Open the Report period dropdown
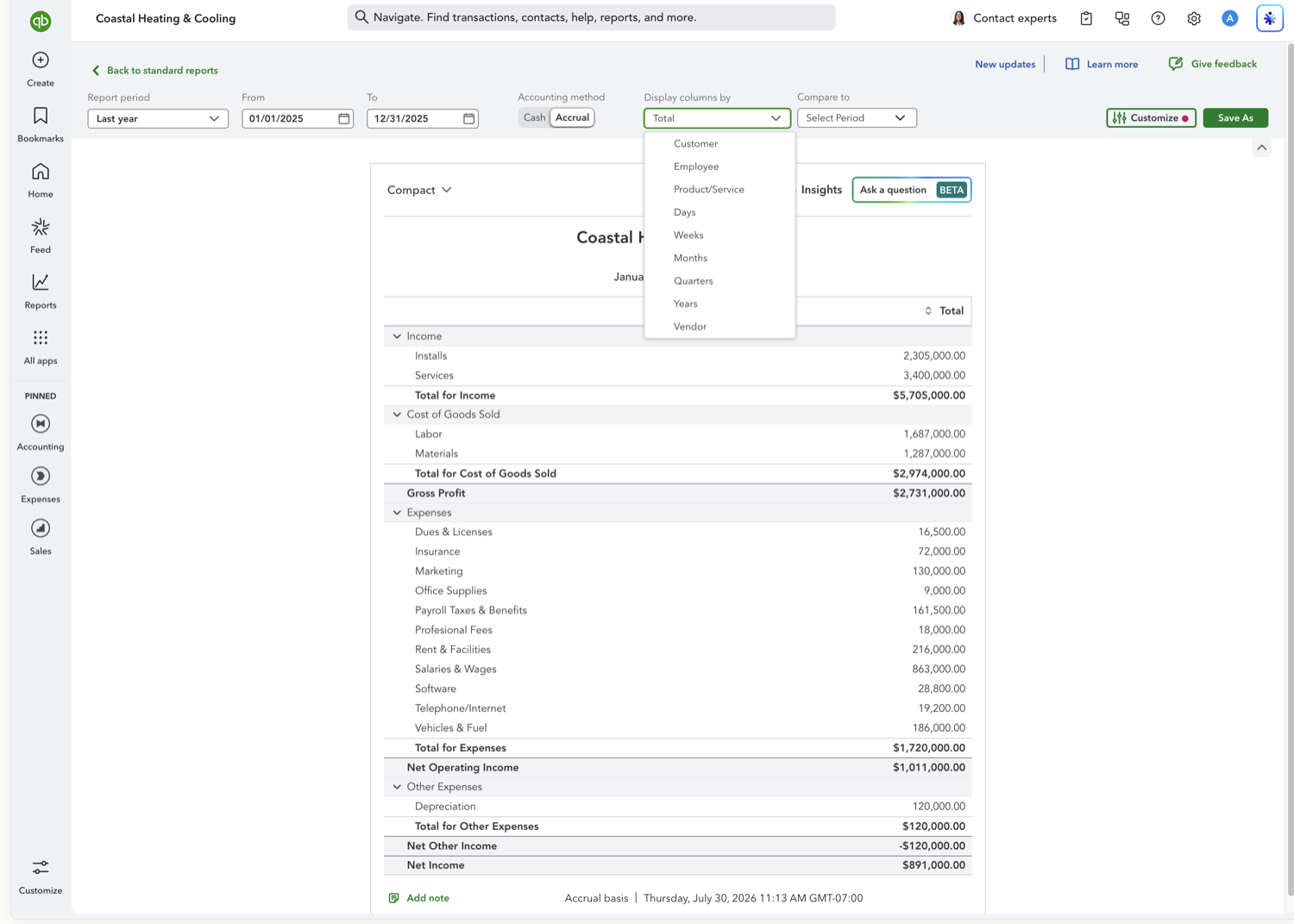The image size is (1294, 924). (x=158, y=118)
